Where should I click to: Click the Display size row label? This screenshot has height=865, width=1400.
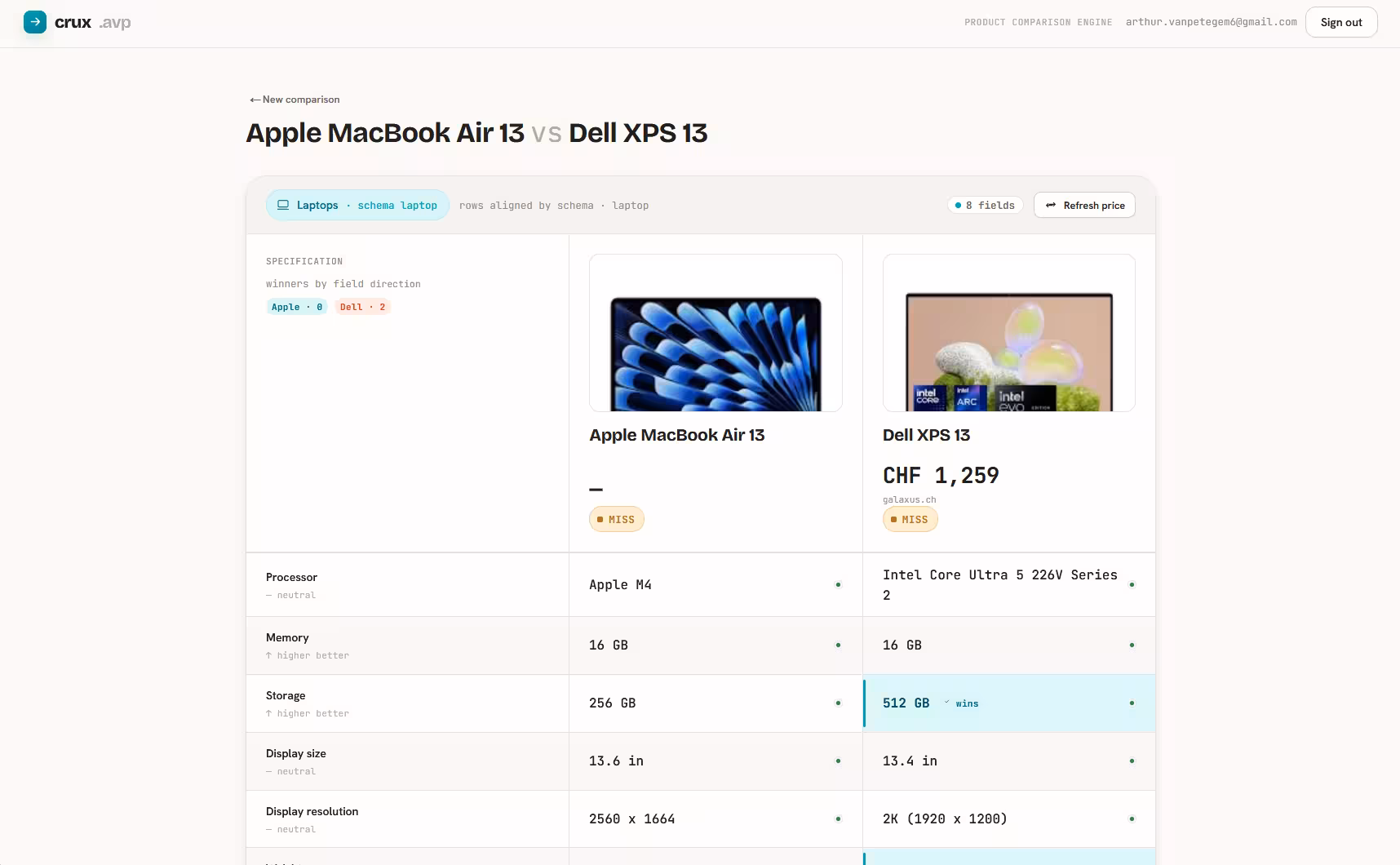tap(296, 753)
